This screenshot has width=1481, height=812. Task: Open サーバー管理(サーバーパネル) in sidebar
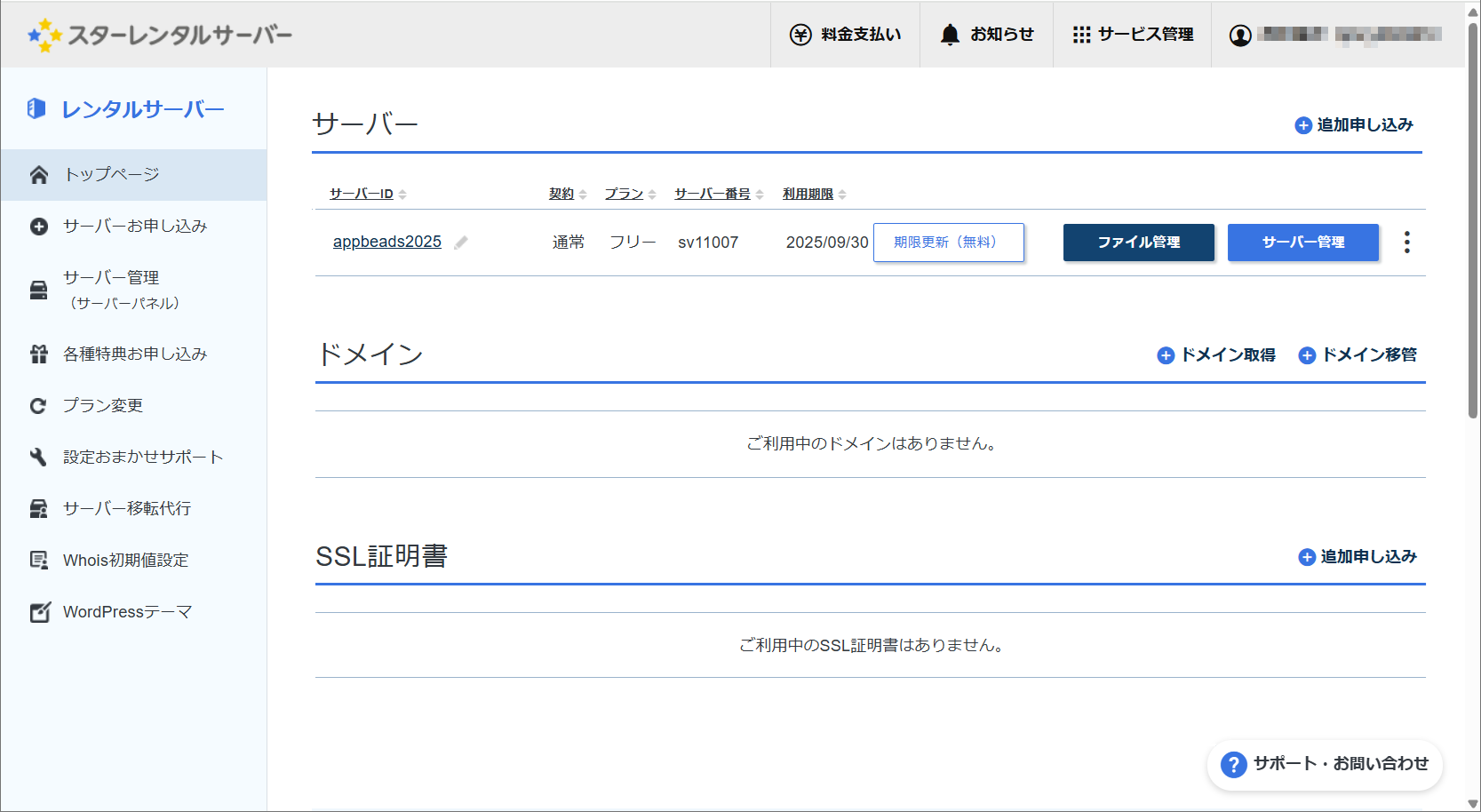[x=133, y=291]
